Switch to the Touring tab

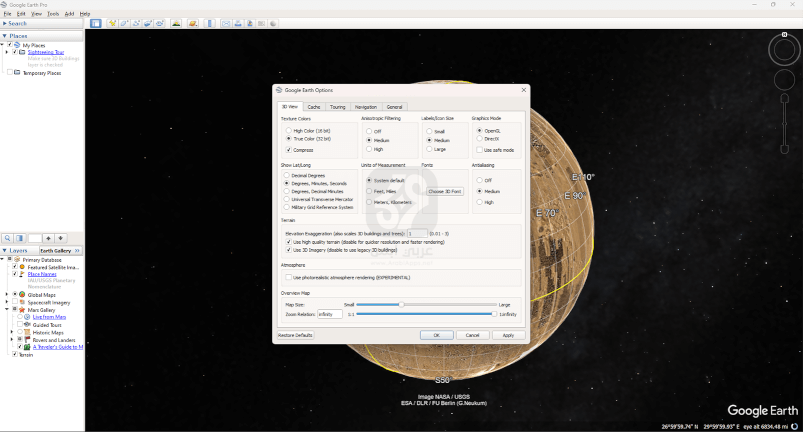coord(337,107)
